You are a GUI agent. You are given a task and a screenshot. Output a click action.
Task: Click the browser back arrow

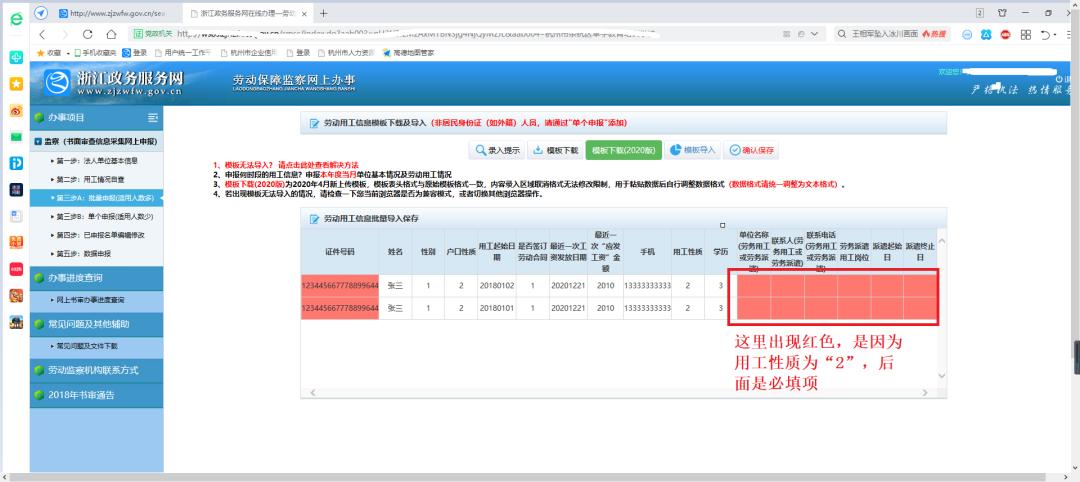pos(42,34)
